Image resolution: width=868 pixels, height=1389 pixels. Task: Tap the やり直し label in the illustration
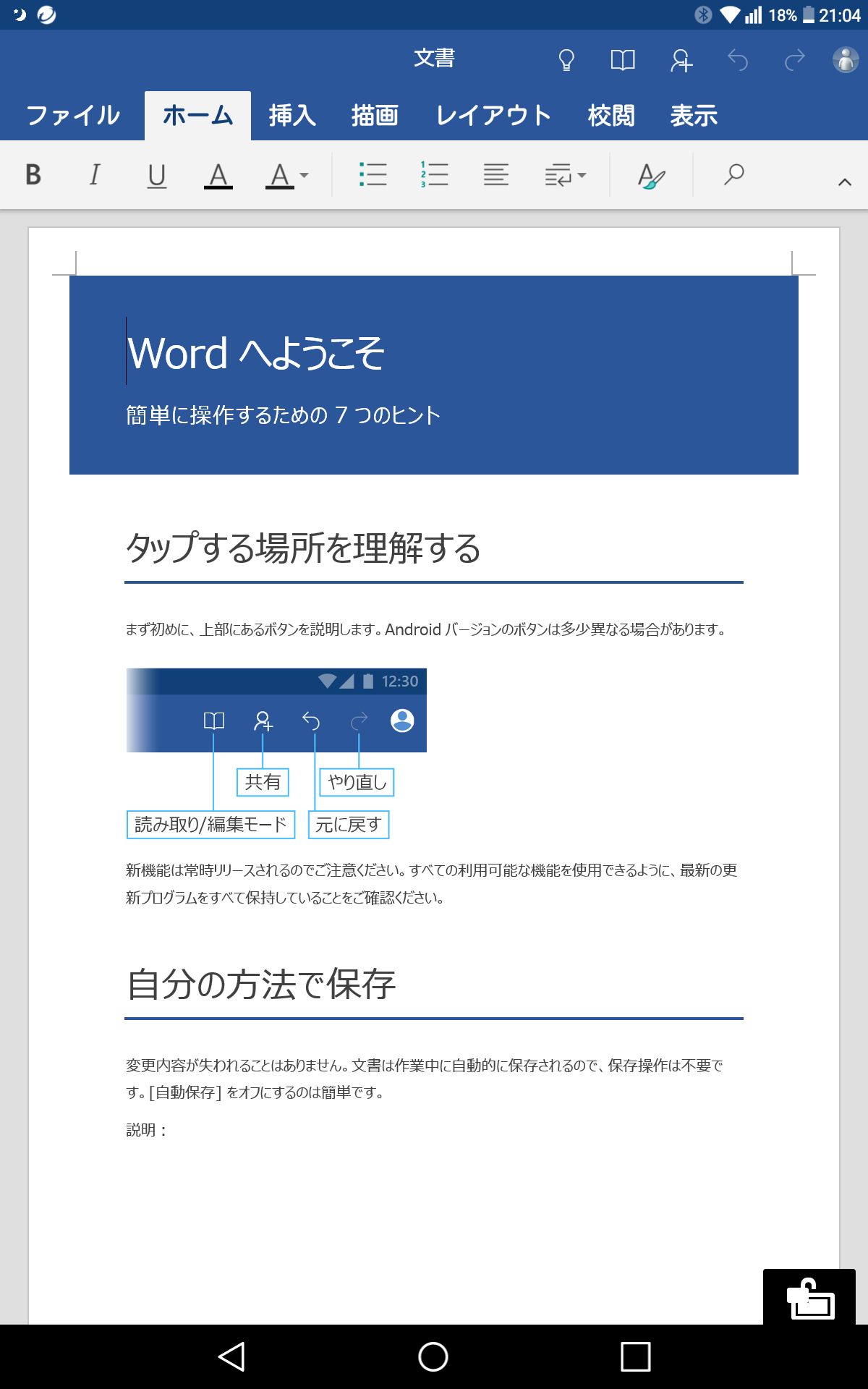tap(357, 782)
